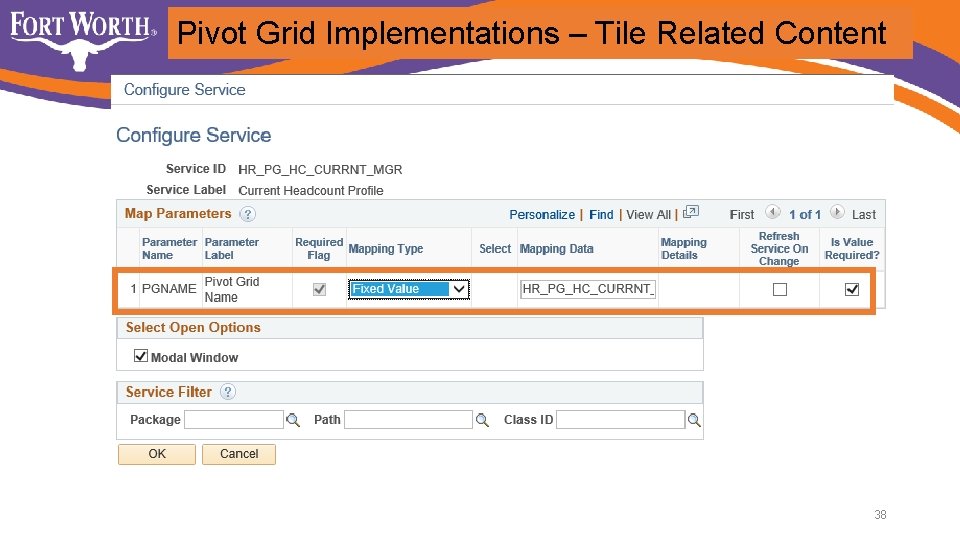The height and width of the screenshot is (540, 960).
Task: Click the Mapping Type column header
Action: point(386,249)
